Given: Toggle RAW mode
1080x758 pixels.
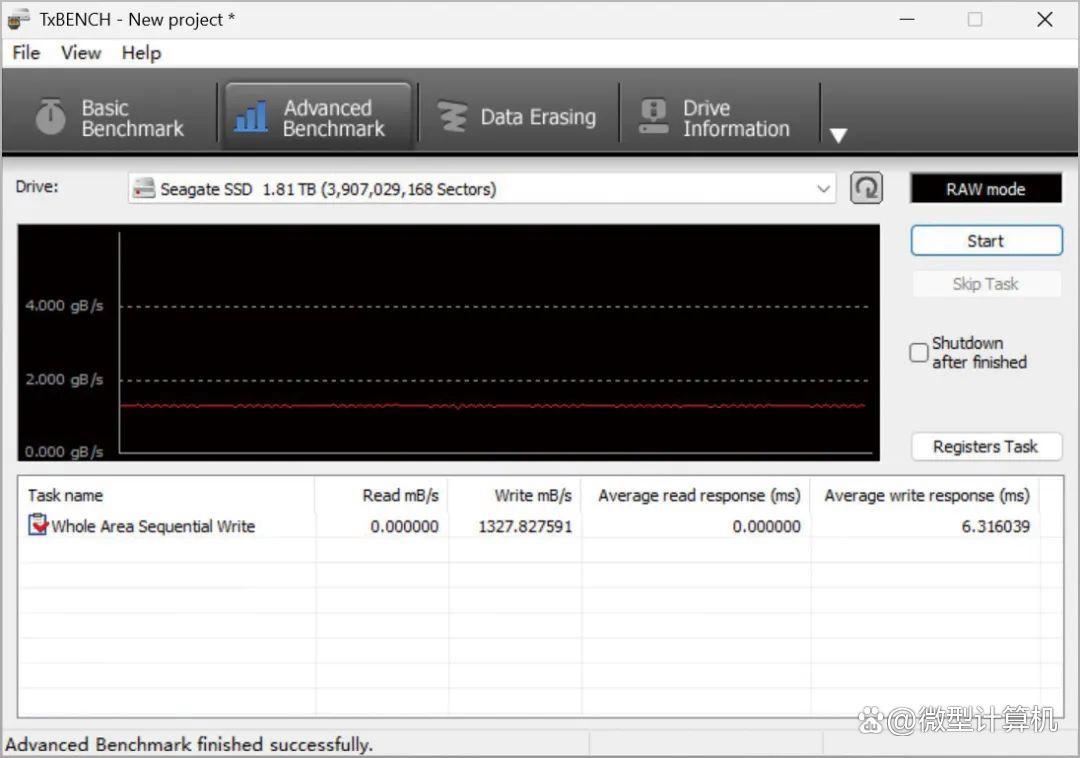Looking at the screenshot, I should (985, 188).
